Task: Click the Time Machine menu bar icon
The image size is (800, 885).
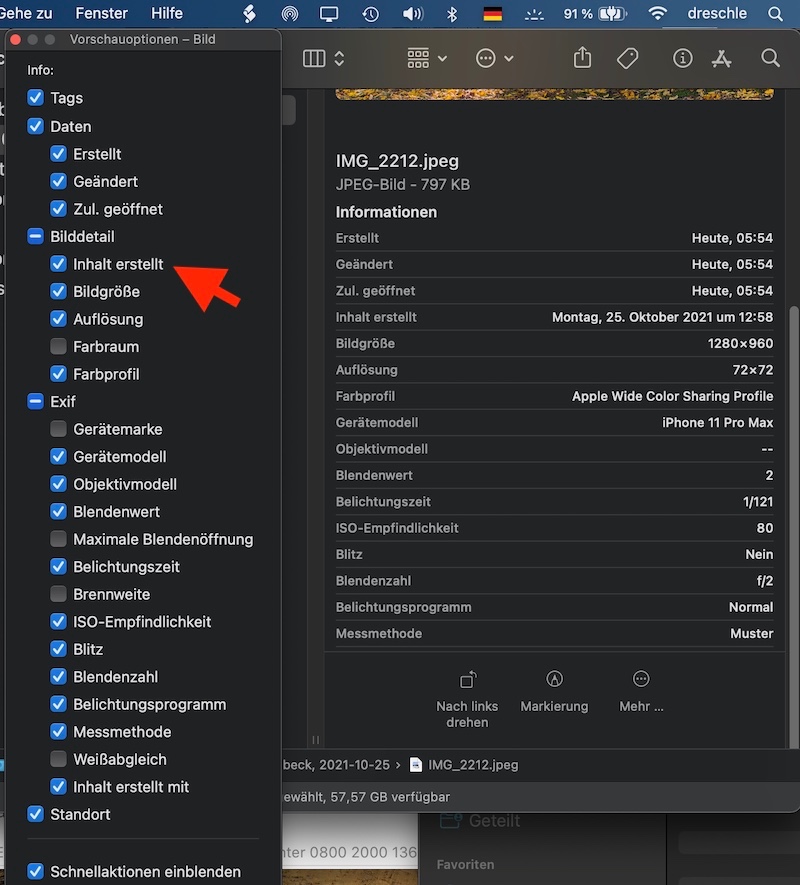Action: (x=371, y=14)
